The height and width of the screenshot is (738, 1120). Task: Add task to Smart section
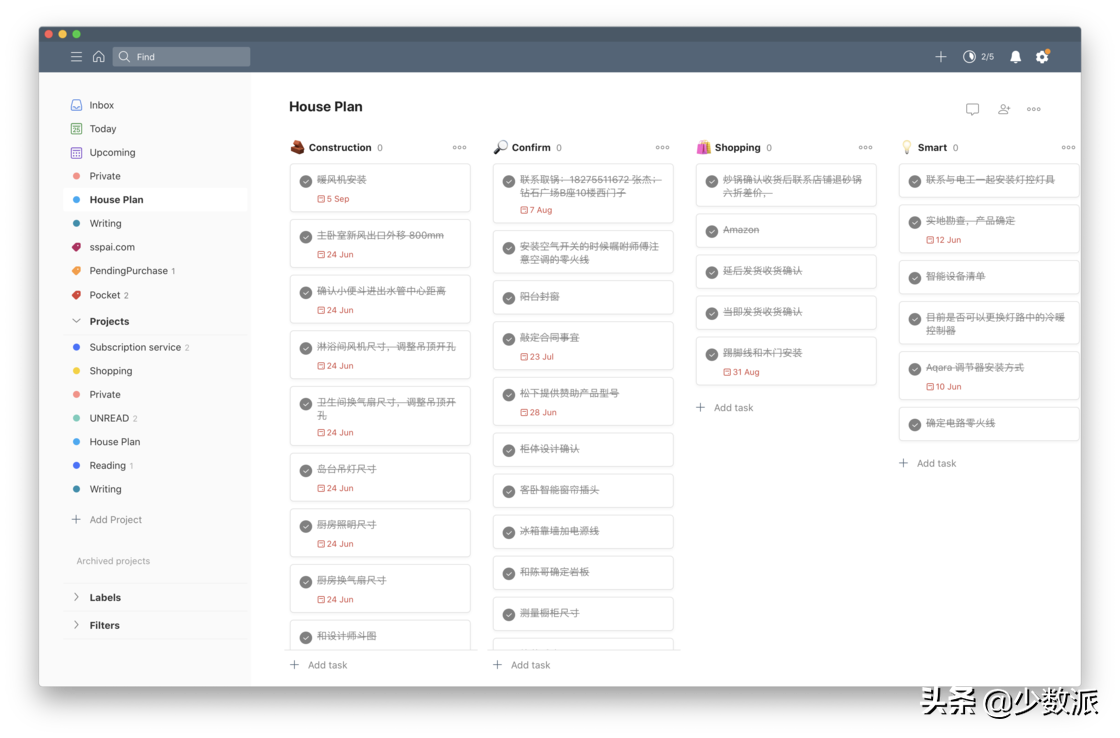click(x=927, y=464)
